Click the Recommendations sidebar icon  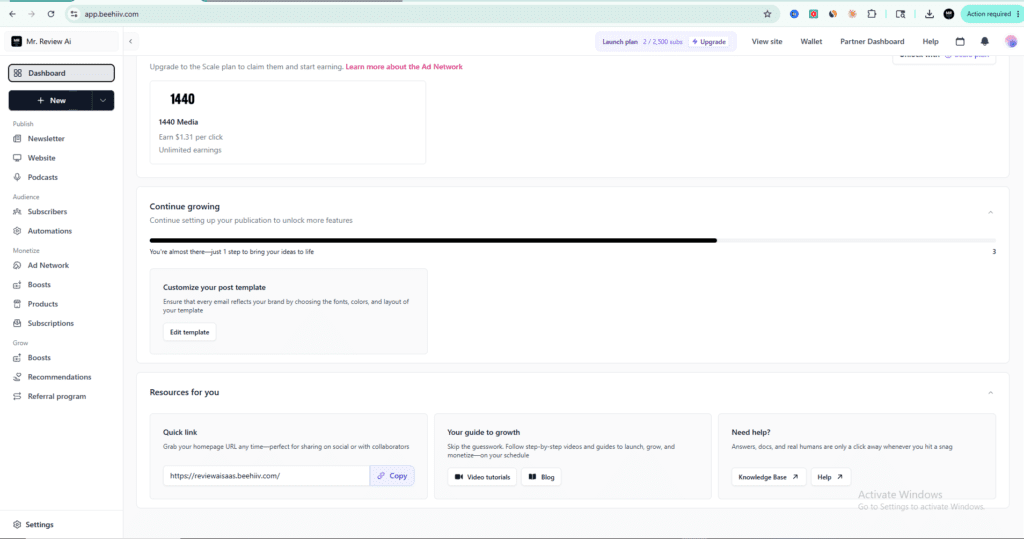click(17, 377)
